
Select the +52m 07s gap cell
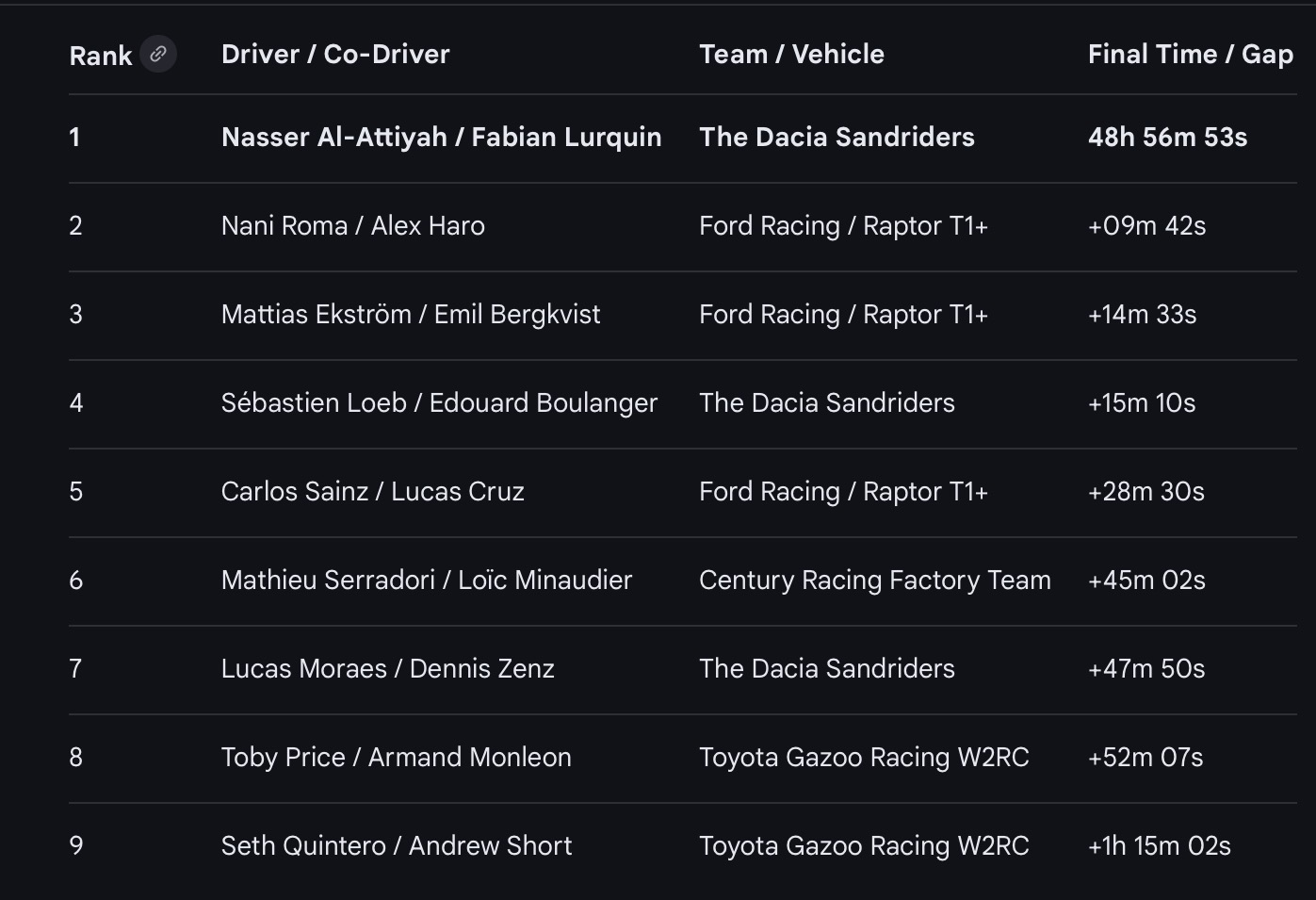point(1145,757)
